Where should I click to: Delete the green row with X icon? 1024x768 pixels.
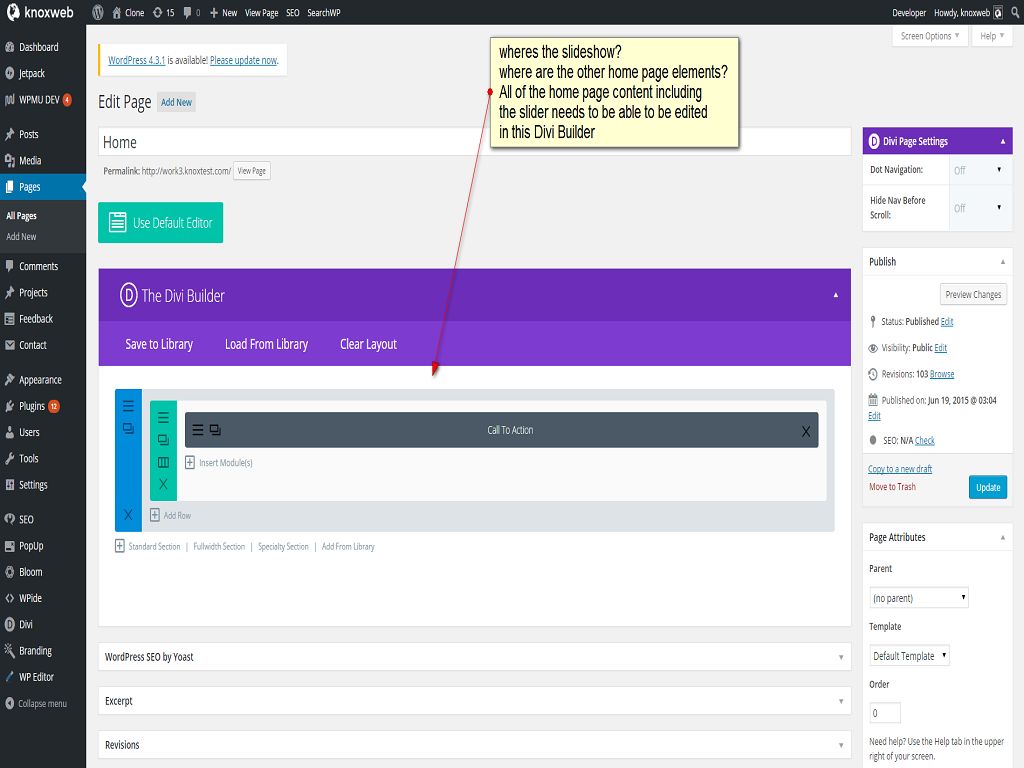[x=163, y=484]
